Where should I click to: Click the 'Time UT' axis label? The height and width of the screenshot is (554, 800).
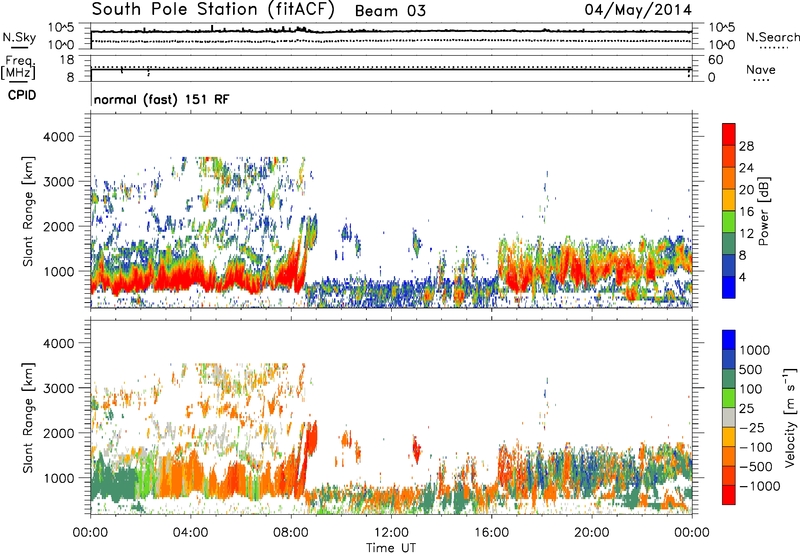coord(391,548)
